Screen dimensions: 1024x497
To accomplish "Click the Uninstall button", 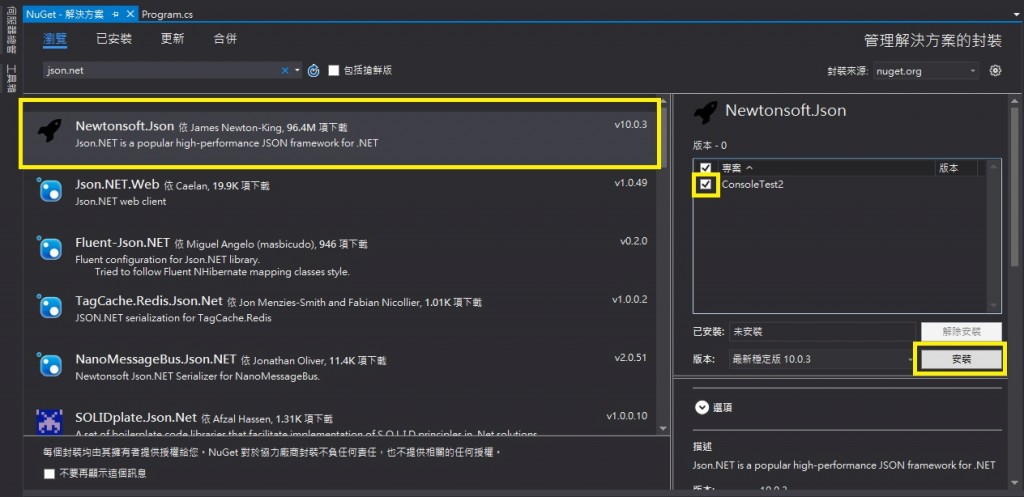I will point(961,331).
